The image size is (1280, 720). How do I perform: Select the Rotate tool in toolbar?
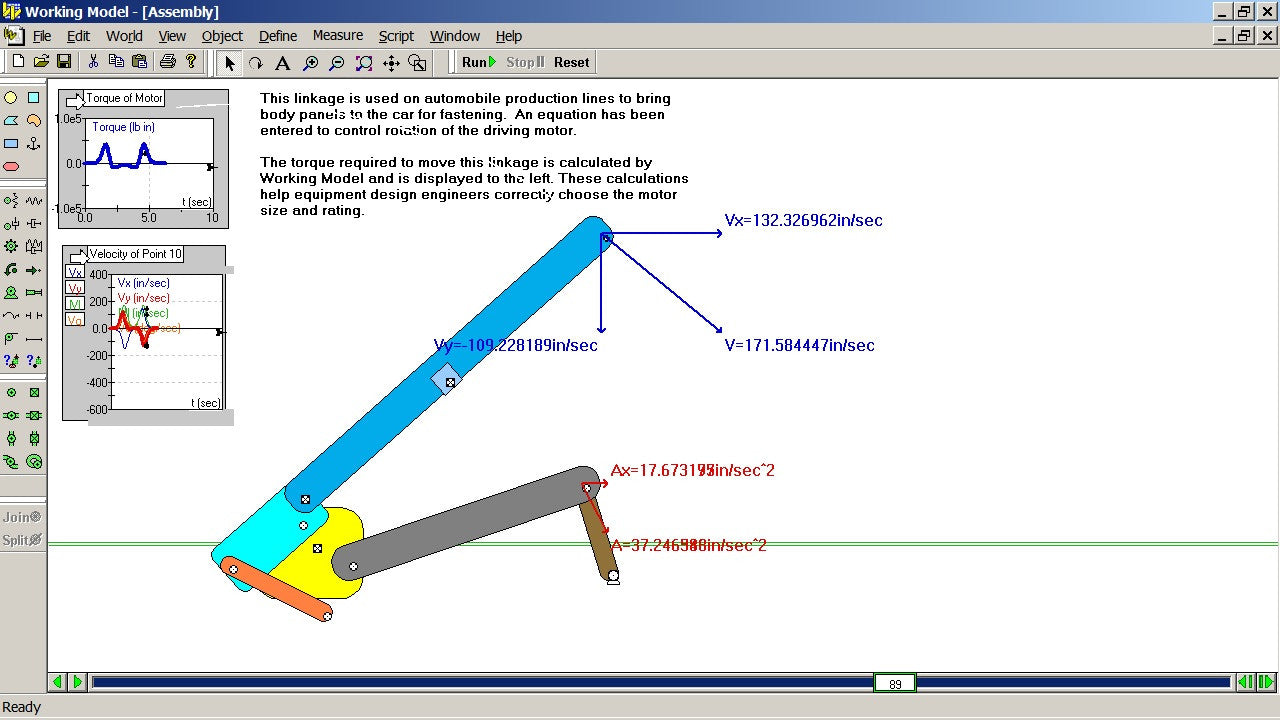(256, 63)
